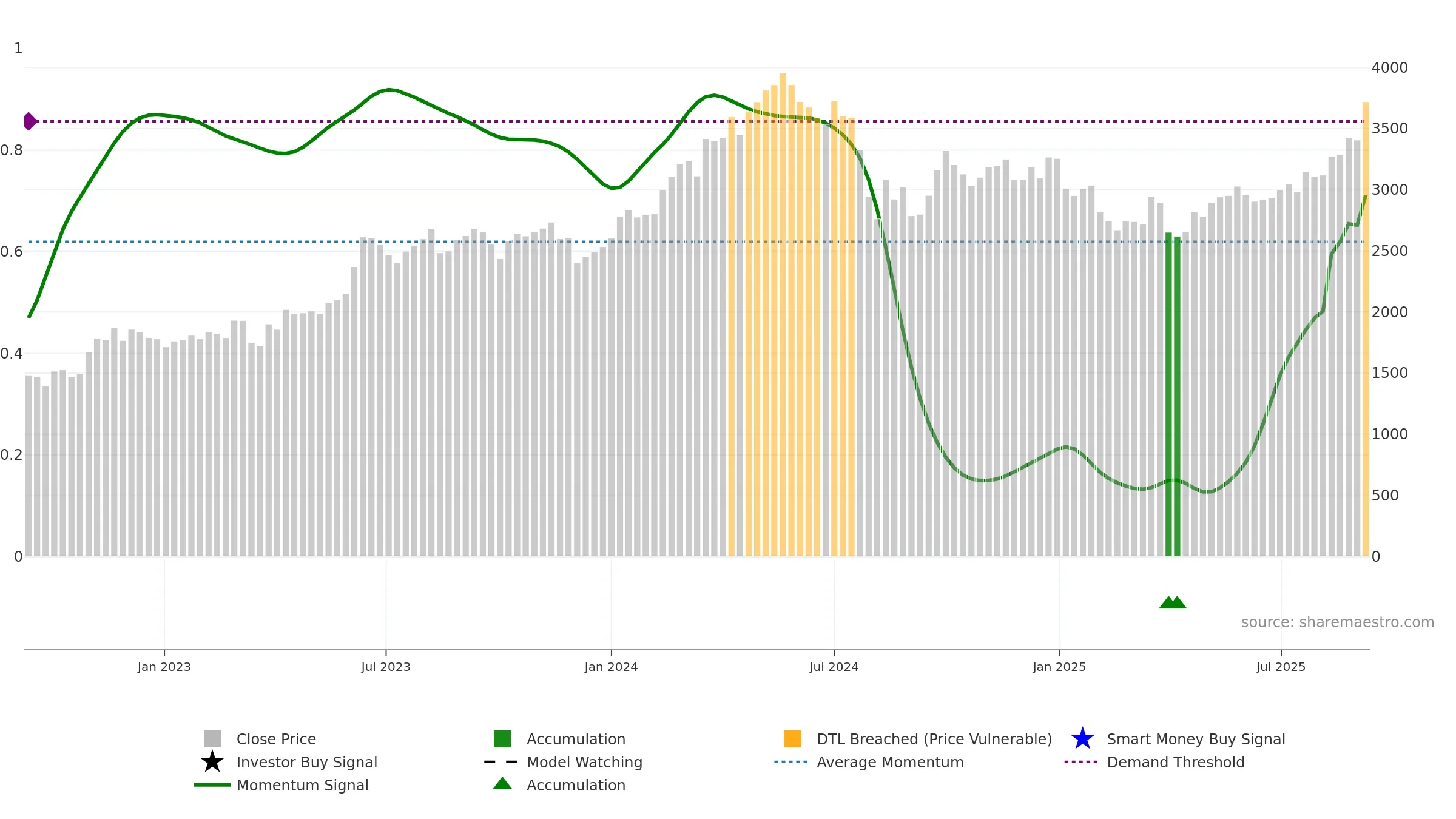Toggle the Close Price legend label
The width and height of the screenshot is (1456, 819).
[x=276, y=739]
